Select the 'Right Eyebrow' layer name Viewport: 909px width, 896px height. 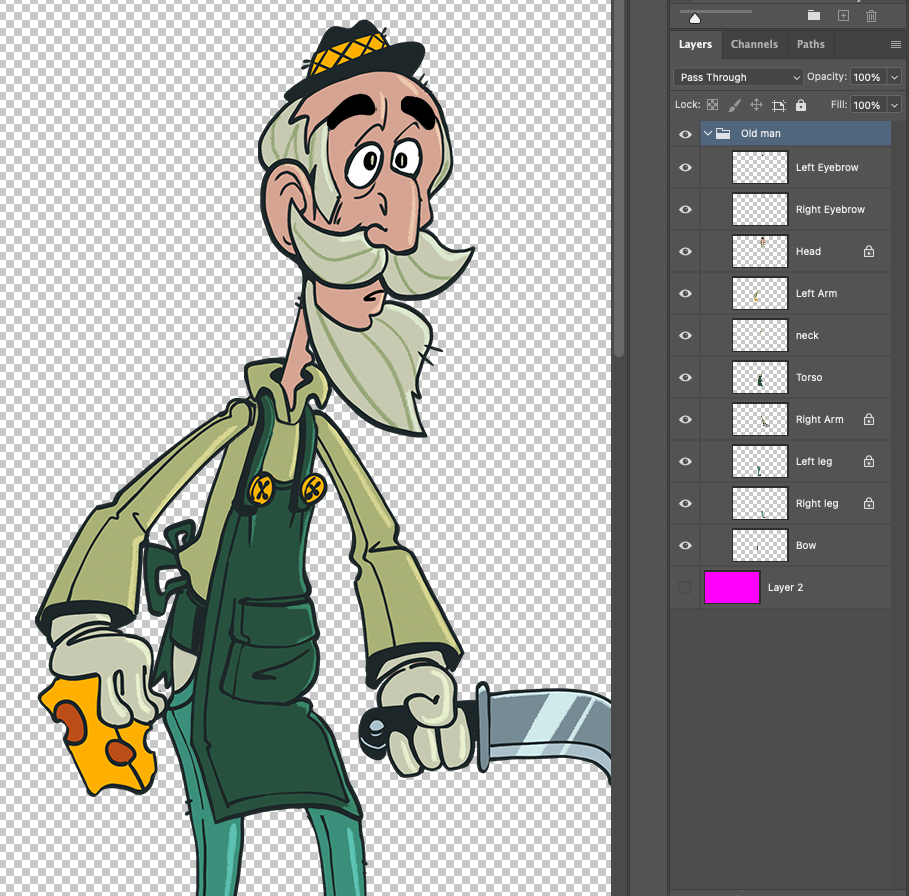(x=830, y=209)
